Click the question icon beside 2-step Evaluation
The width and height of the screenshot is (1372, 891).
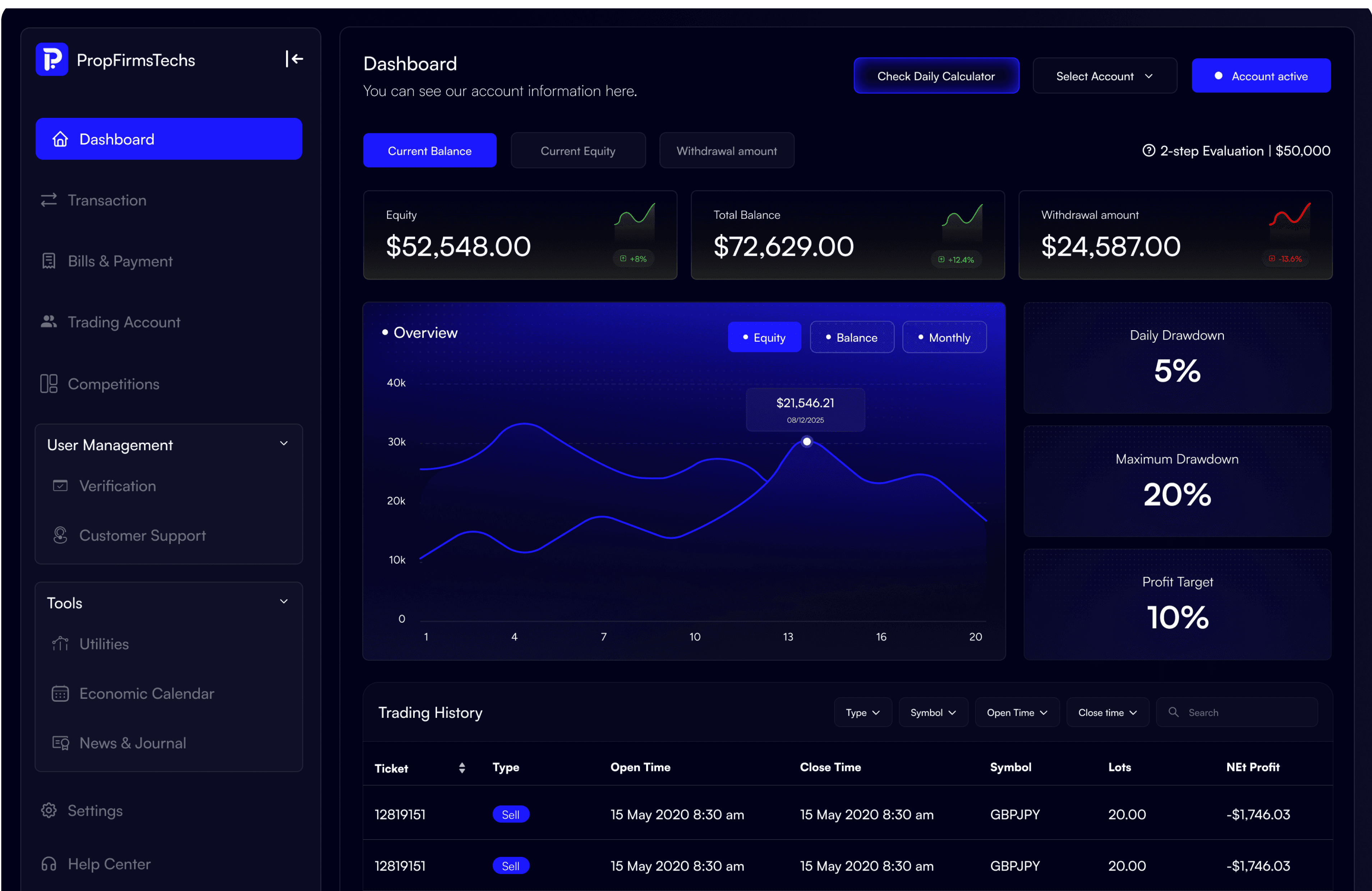(x=1148, y=151)
